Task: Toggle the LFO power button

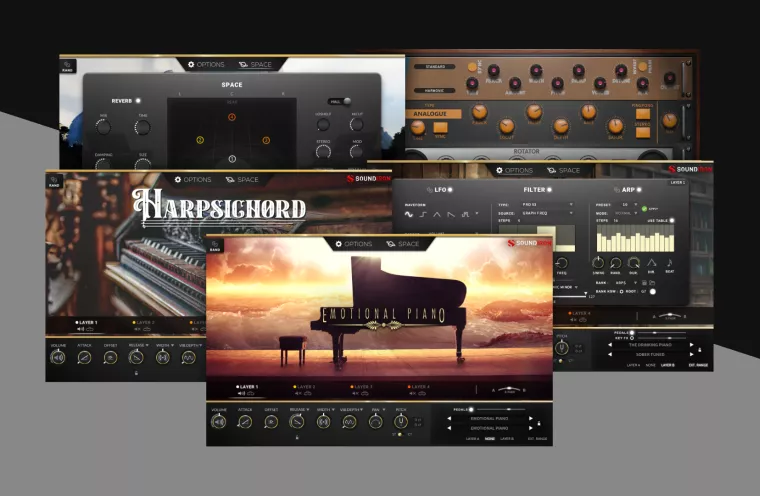Action: (x=450, y=190)
